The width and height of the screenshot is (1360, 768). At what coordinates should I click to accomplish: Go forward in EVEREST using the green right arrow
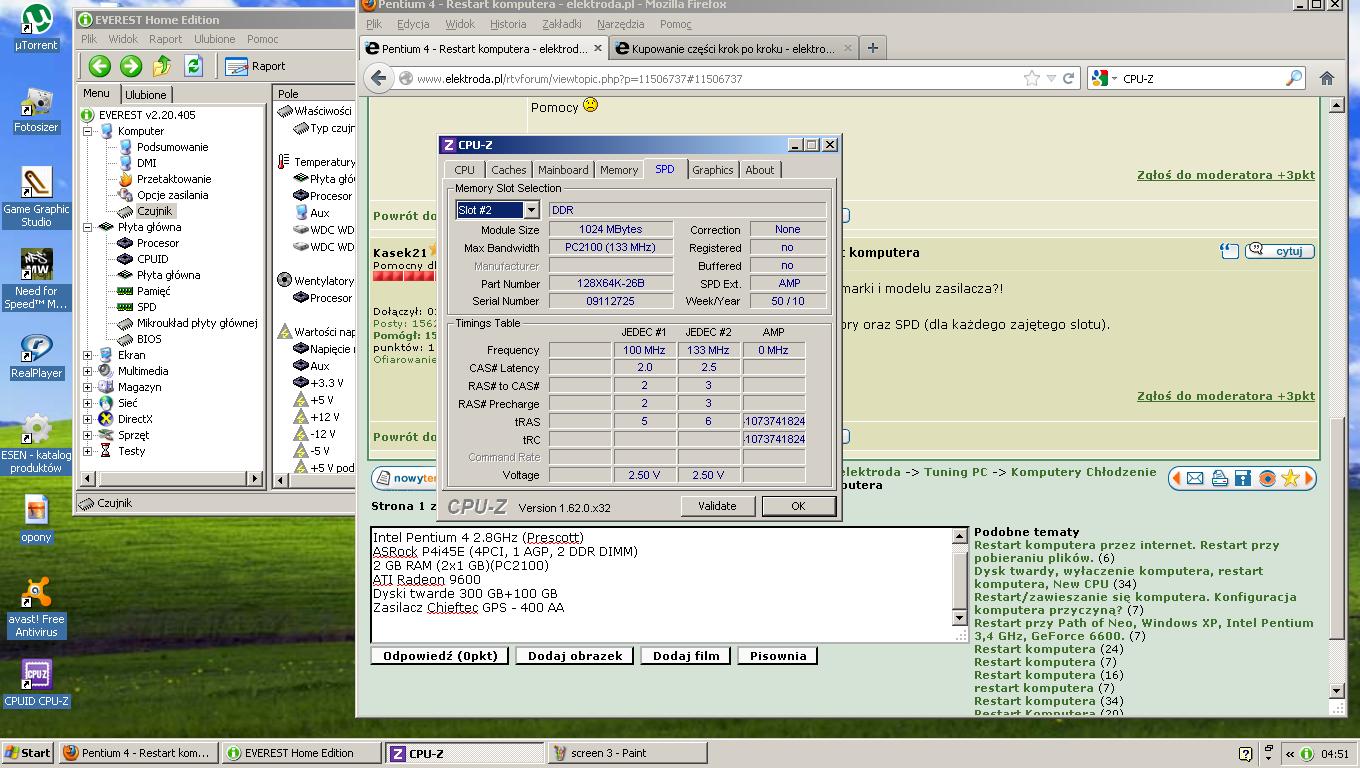pyautogui.click(x=131, y=66)
